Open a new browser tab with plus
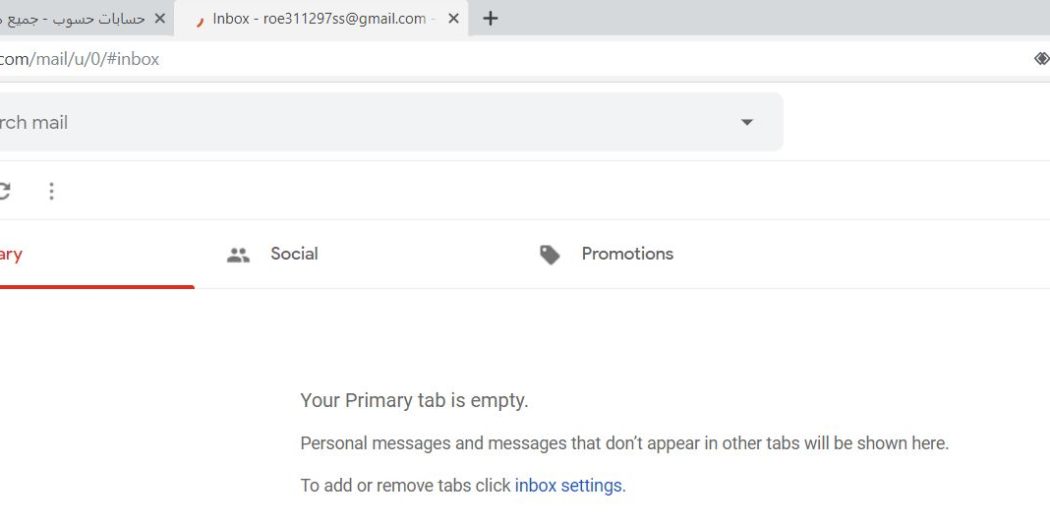This screenshot has height=525, width=1050. pyautogui.click(x=490, y=19)
